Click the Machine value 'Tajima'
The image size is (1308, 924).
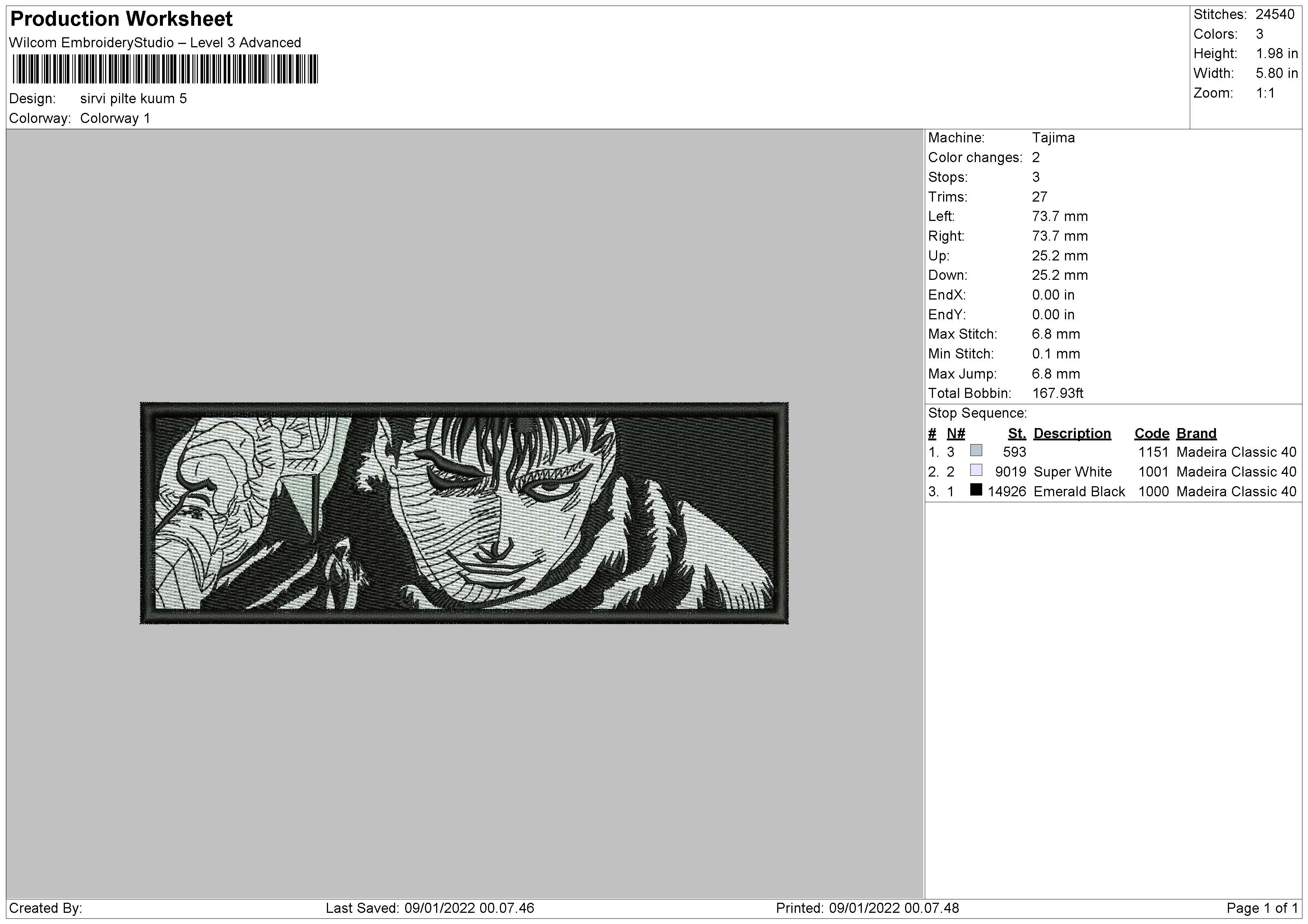click(x=1053, y=138)
